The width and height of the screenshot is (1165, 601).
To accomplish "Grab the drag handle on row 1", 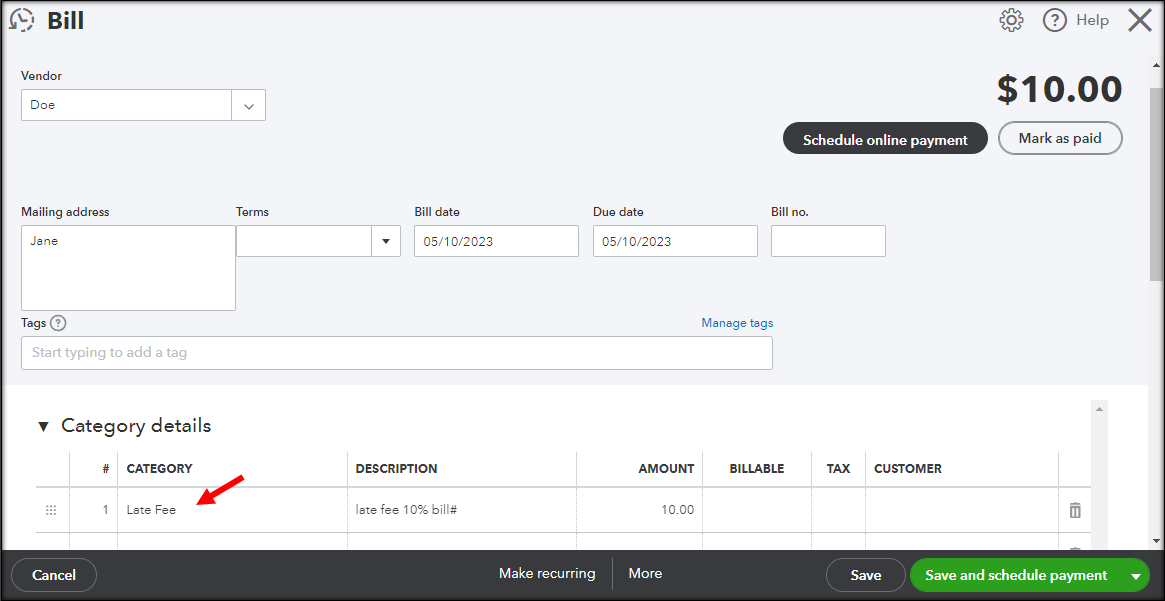I will 51,510.
